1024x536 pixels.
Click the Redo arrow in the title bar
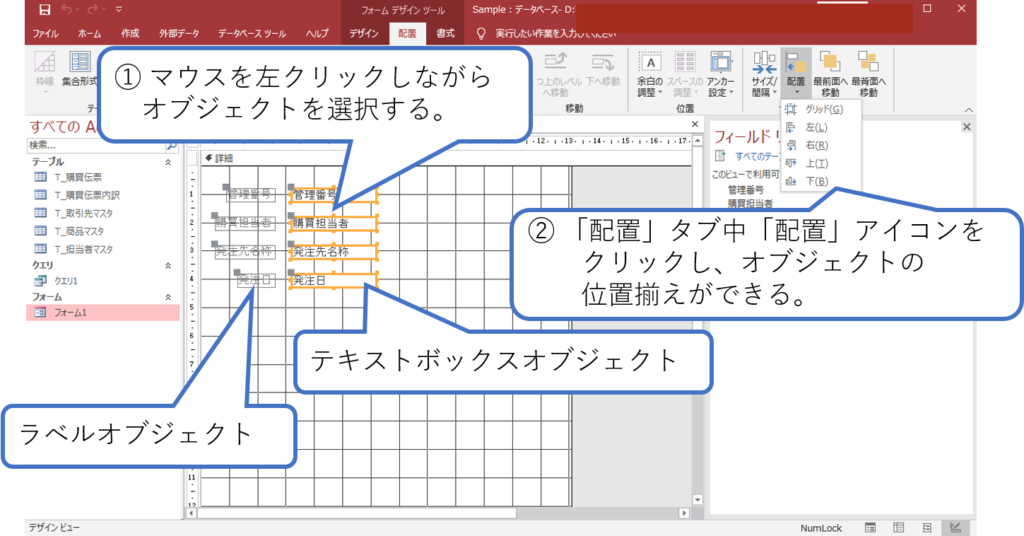(x=93, y=9)
